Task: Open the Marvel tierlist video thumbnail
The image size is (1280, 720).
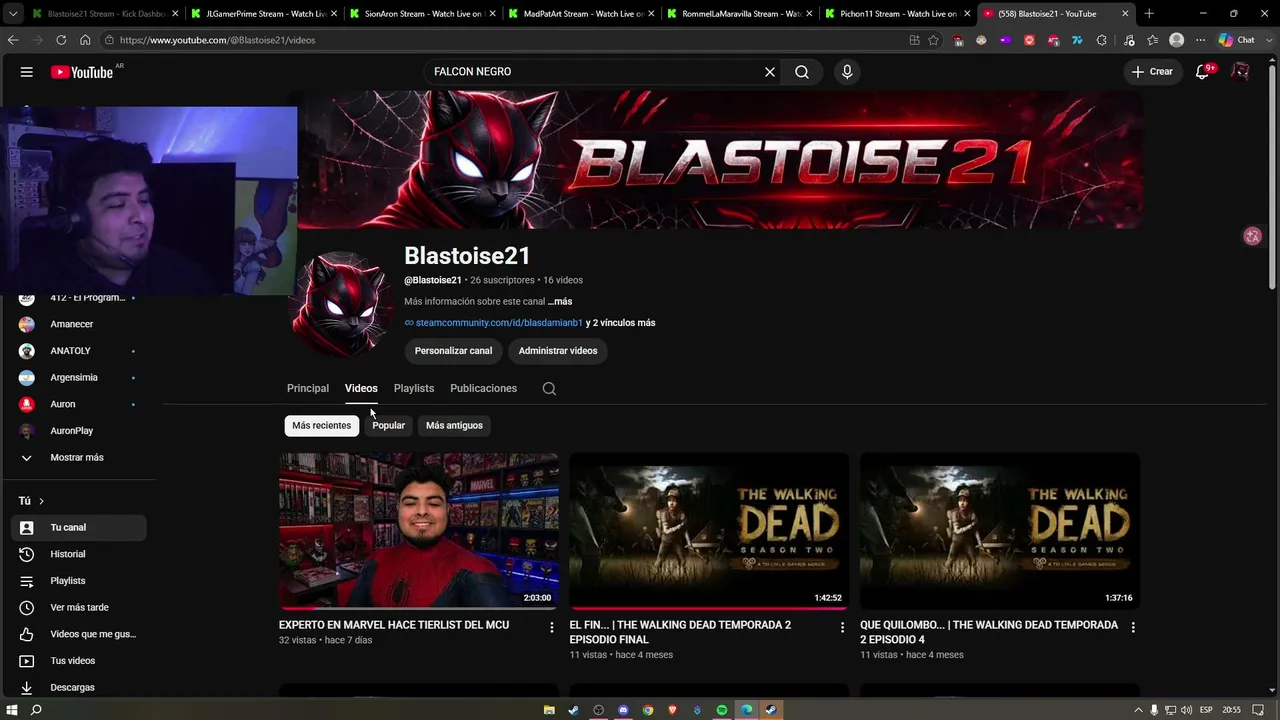Action: point(419,531)
